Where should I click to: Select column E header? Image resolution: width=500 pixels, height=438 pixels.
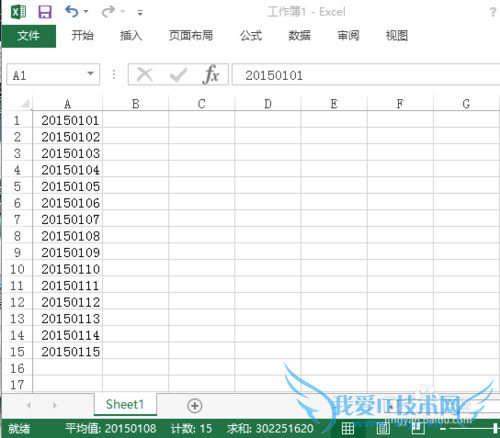[334, 104]
